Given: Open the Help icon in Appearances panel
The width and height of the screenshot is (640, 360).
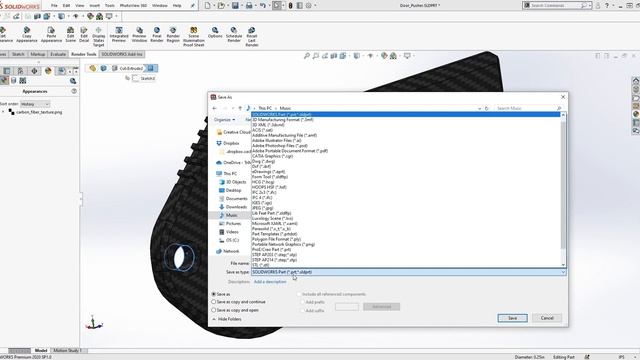Looking at the screenshot, I should (74, 91).
